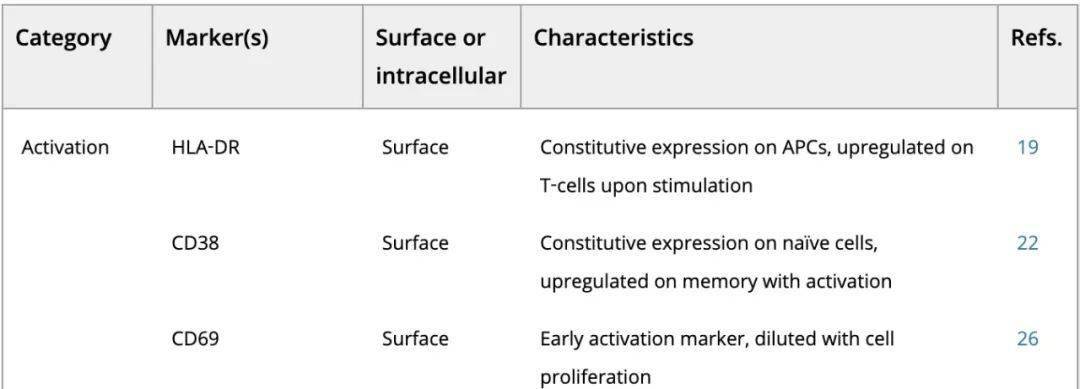Click 'upregulated on memory with activation' text
This screenshot has height=389, width=1080.
[716, 282]
